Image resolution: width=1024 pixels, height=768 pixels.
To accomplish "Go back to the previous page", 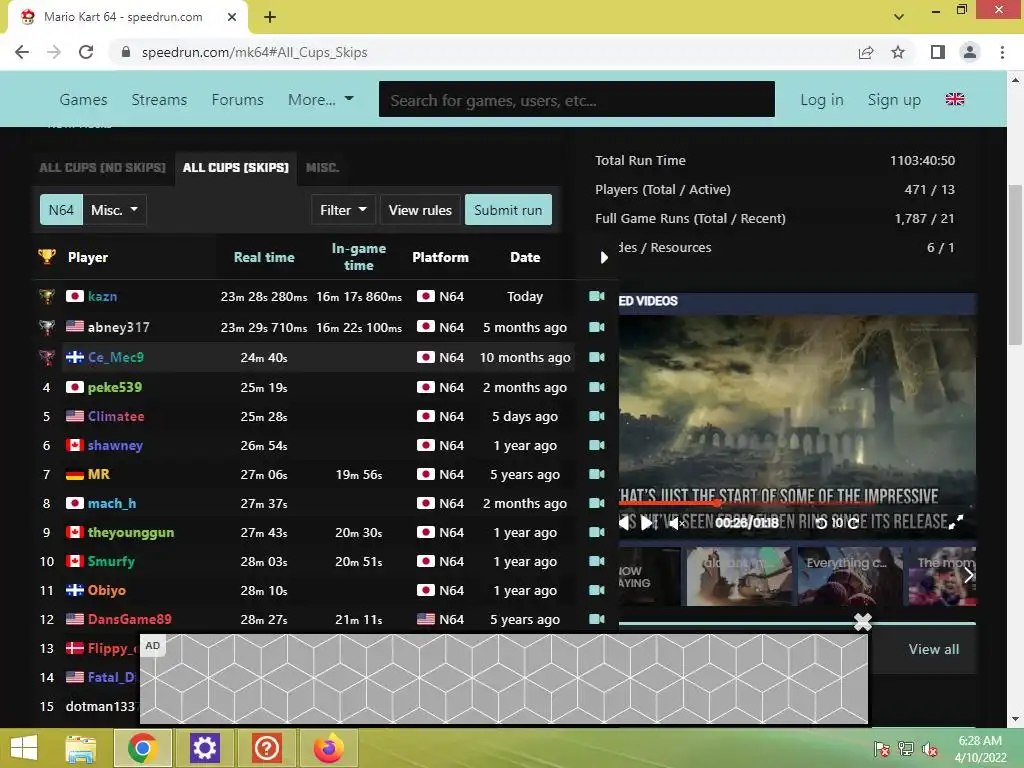I will [x=22, y=52].
